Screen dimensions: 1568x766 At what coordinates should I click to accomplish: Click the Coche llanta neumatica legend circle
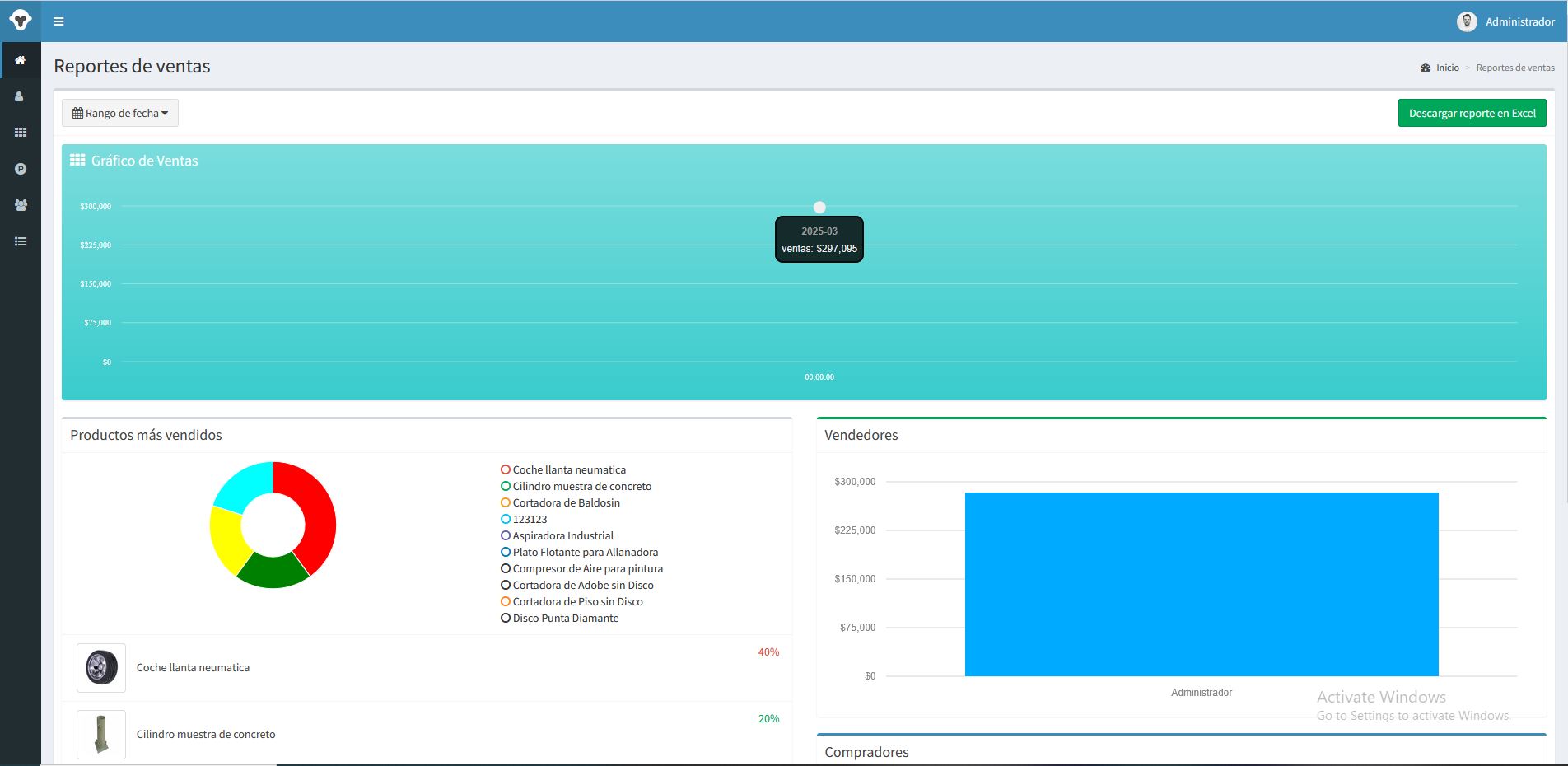506,469
